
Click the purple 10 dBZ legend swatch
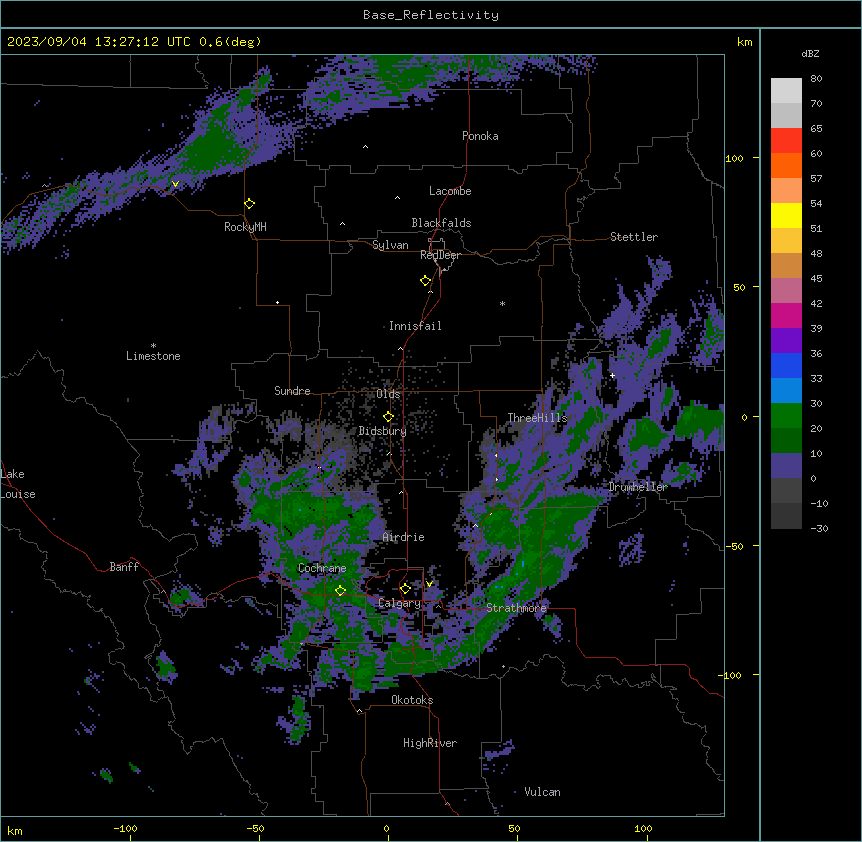[786, 466]
